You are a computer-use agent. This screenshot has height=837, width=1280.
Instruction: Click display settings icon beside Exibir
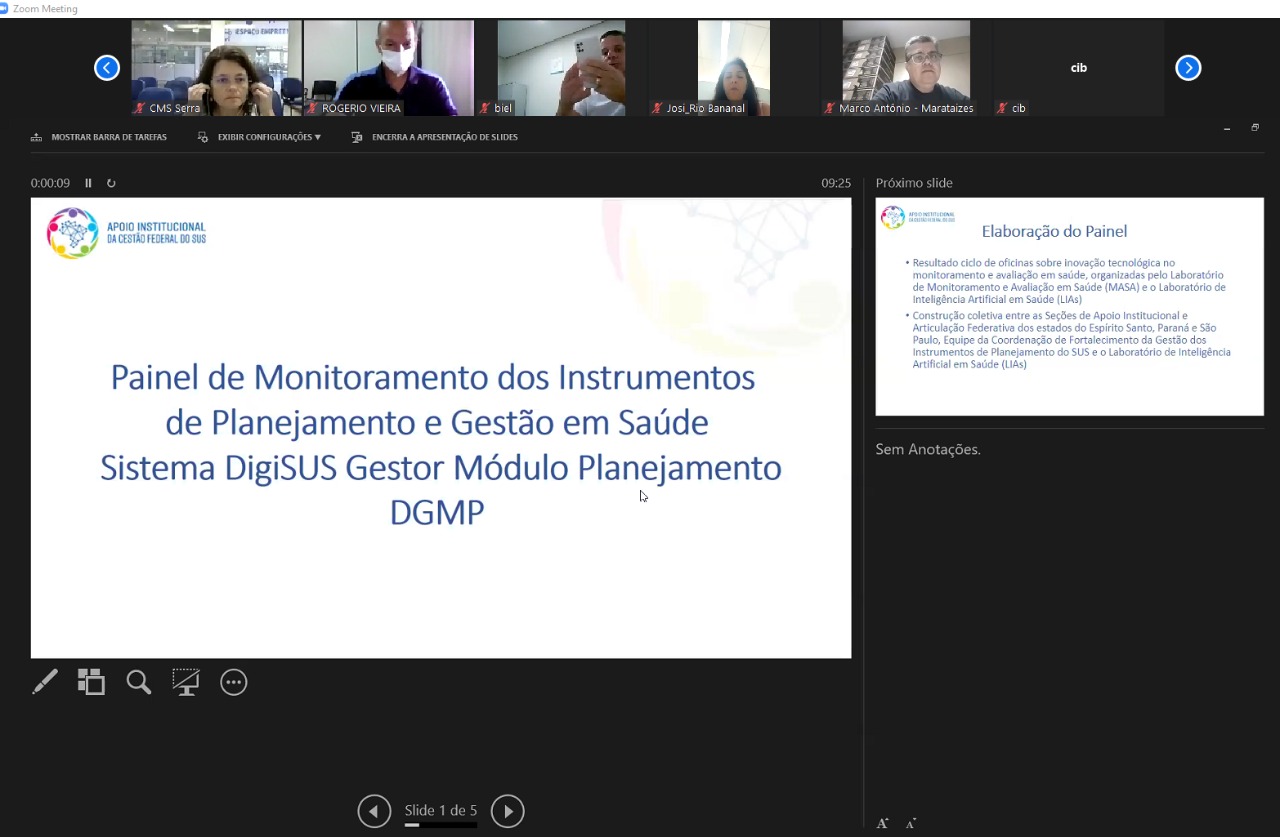[203, 137]
